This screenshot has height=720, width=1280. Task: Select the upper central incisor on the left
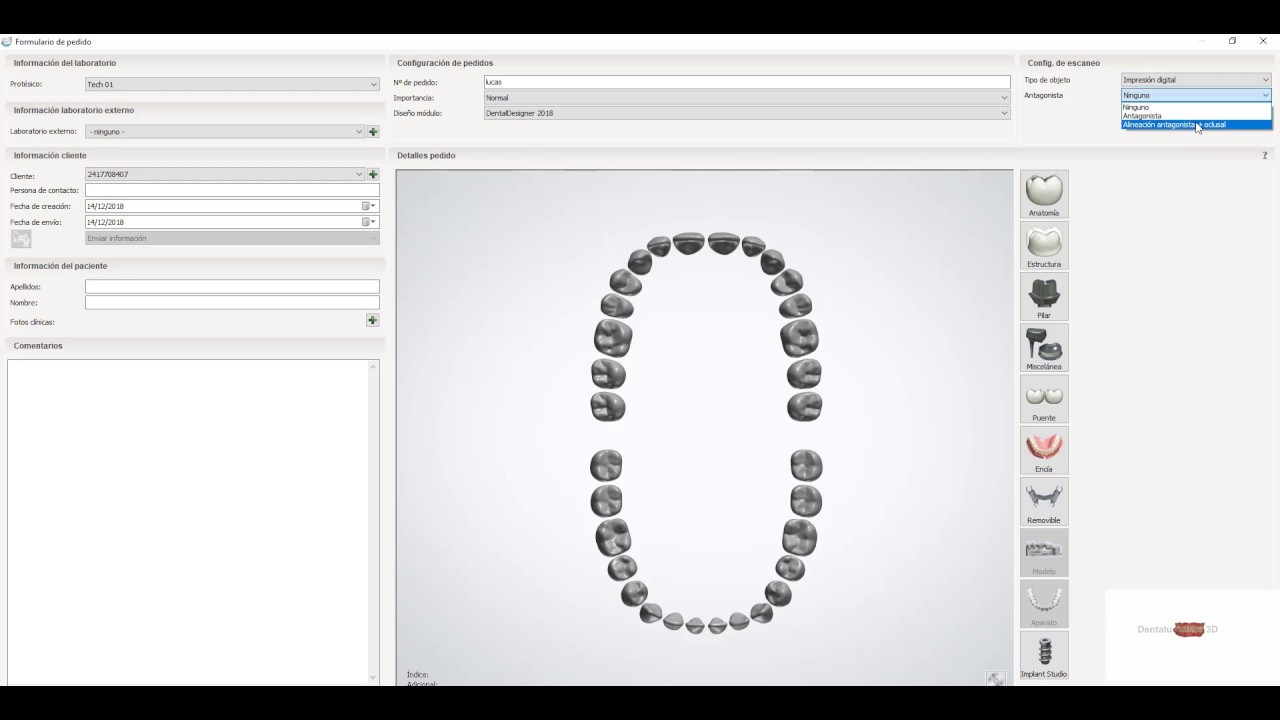688,243
